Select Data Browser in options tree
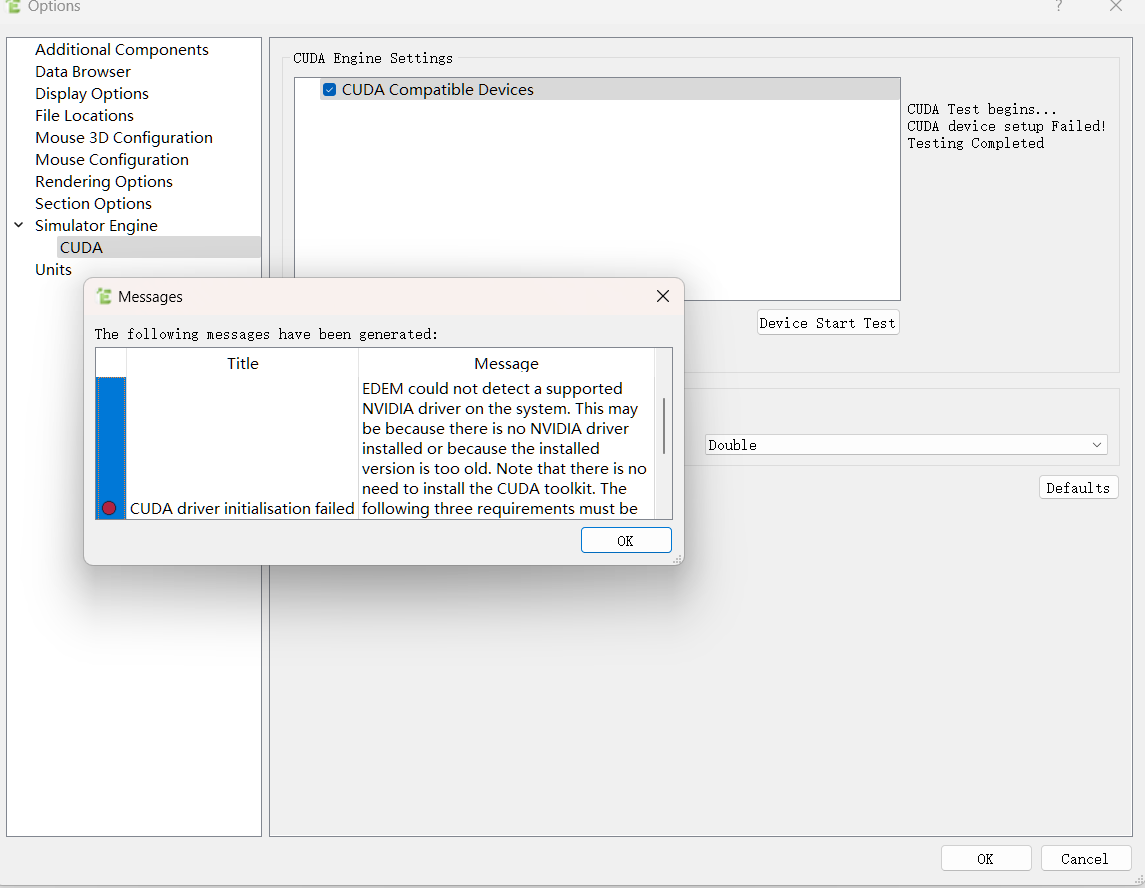Viewport: 1145px width, 888px height. pyautogui.click(x=83, y=72)
